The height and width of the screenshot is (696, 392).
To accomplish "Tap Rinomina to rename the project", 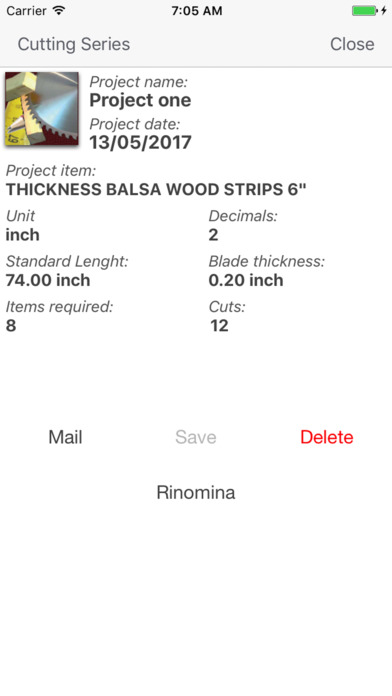I will pyautogui.click(x=196, y=492).
